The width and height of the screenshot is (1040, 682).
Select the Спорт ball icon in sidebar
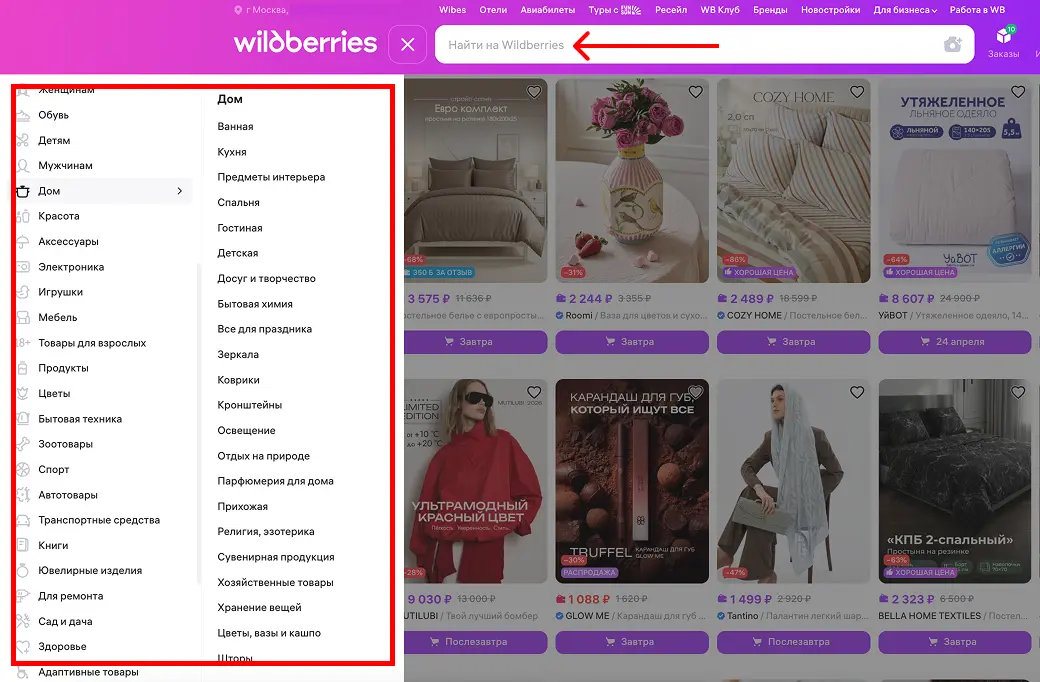click(23, 470)
